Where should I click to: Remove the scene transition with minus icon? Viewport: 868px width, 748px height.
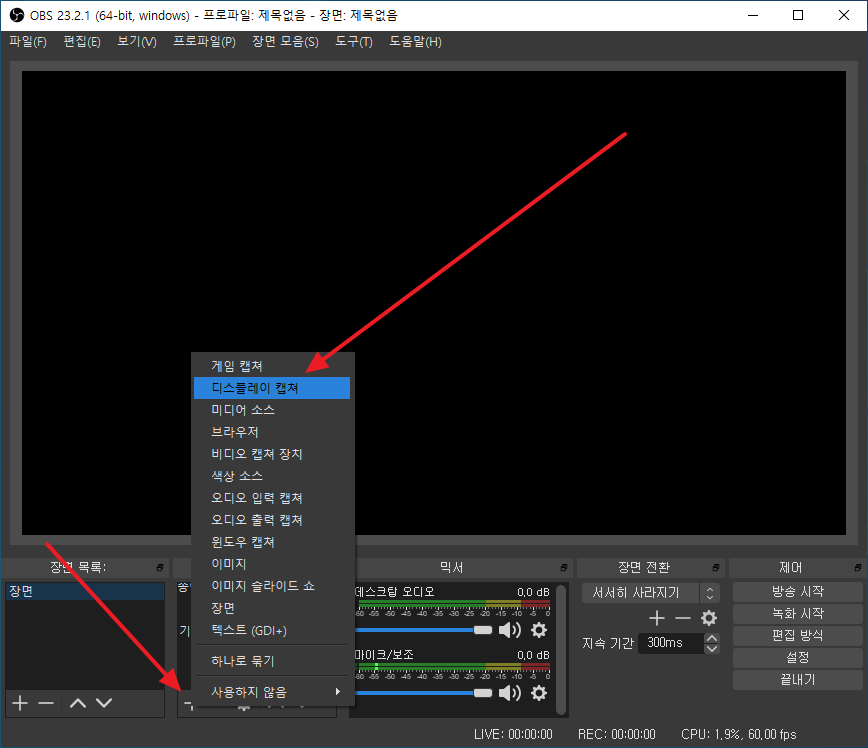[683, 618]
